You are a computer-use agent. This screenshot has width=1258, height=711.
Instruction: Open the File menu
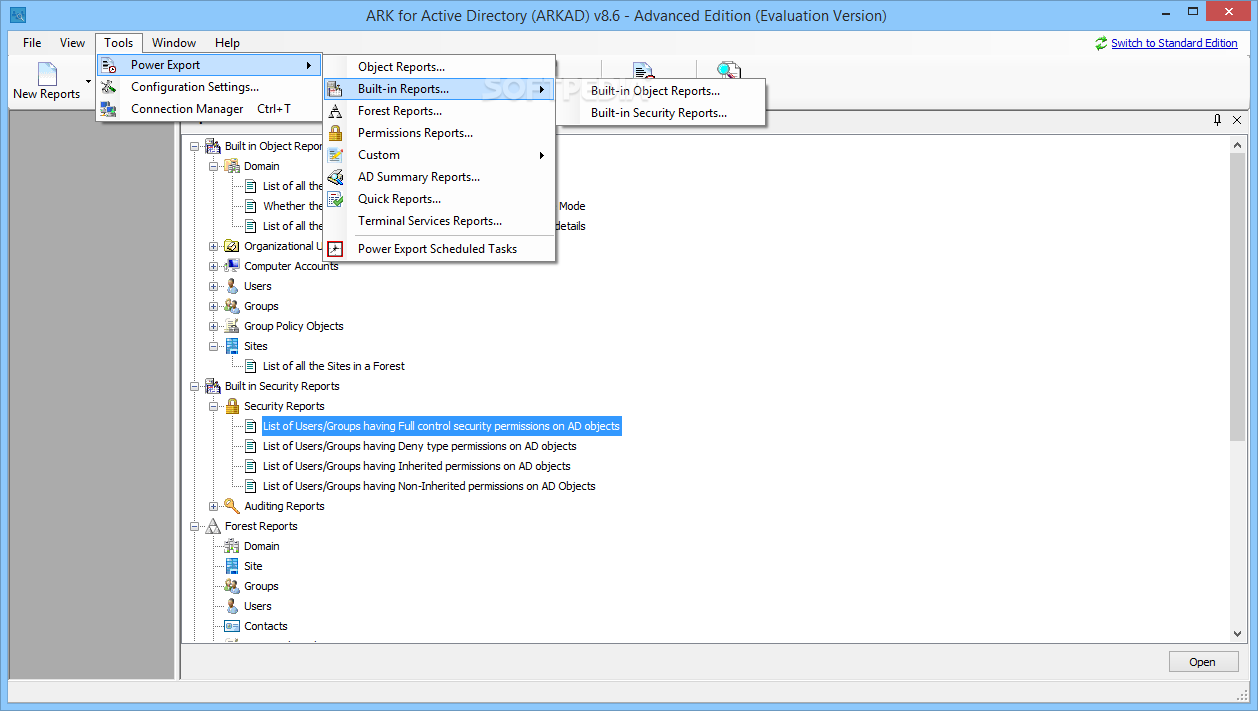pos(32,43)
